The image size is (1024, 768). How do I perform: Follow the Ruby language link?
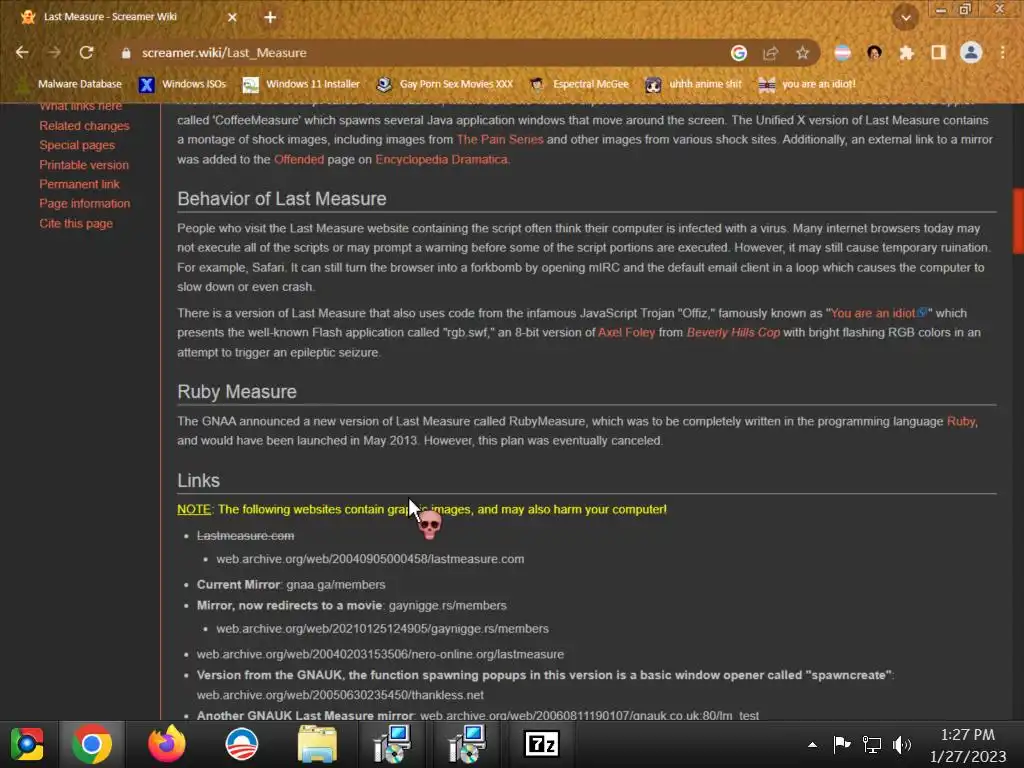pyautogui.click(x=961, y=421)
